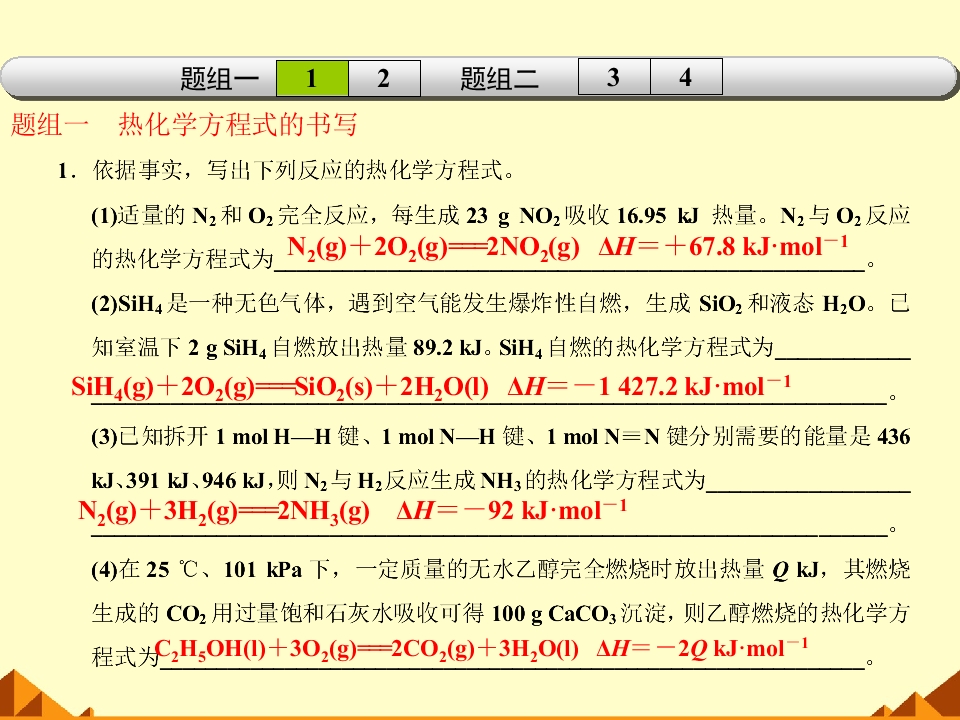
Task: Click the −1 427.2 kJ·mol⁻¹ enthalpy value
Action: coord(649,387)
